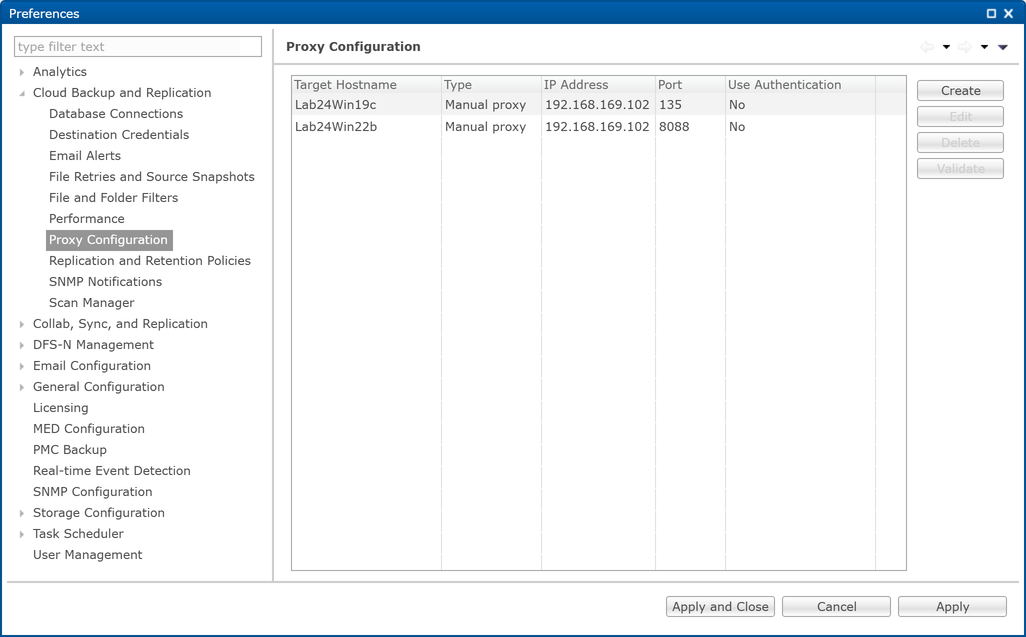This screenshot has height=637, width=1026.
Task: Select DFS-N Management category
Action: tap(94, 345)
